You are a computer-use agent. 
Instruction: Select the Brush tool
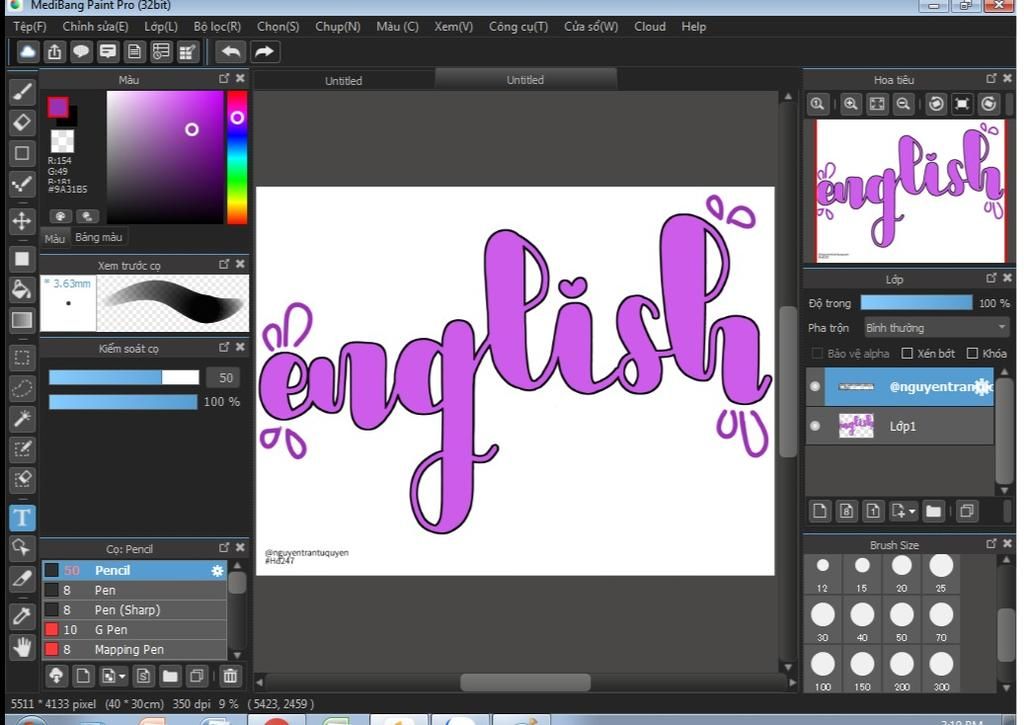(x=22, y=92)
